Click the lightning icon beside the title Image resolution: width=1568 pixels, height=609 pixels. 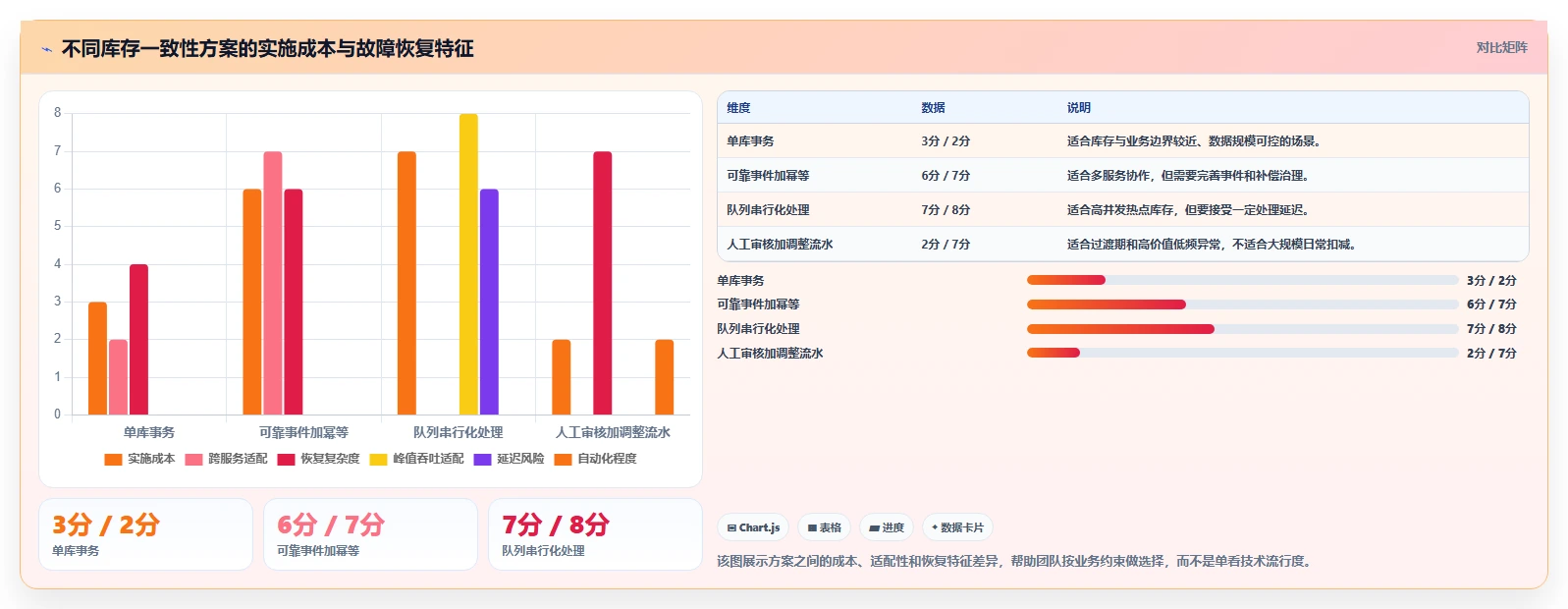46,49
